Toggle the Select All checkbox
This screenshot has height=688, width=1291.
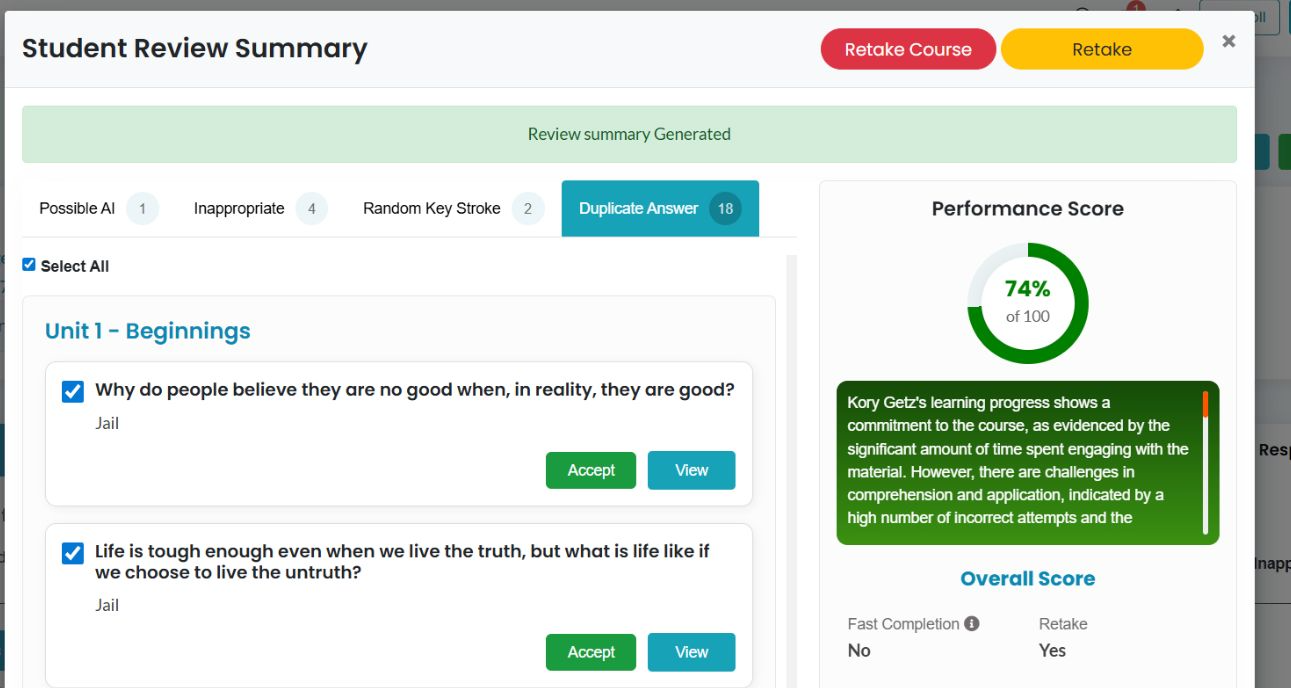click(29, 265)
